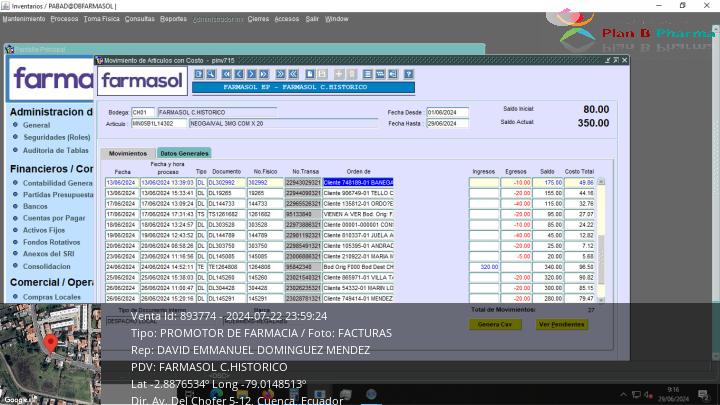This screenshot has width=720, height=405.
Task: Select Ingresos value 320.00
Action: coord(484,267)
